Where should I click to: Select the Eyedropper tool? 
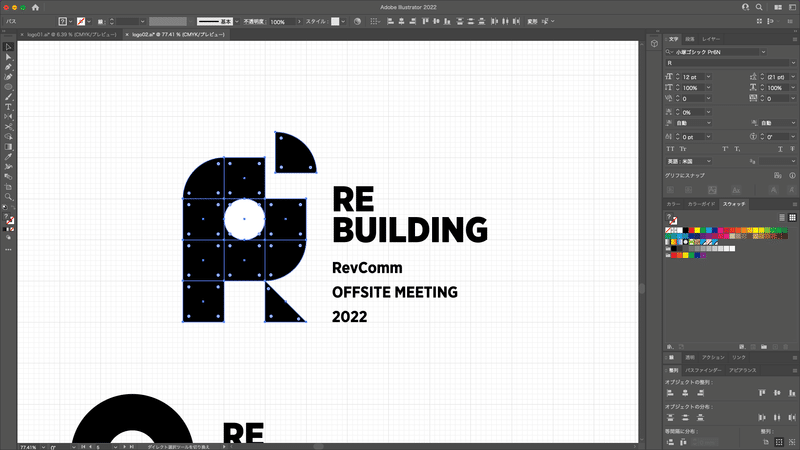pos(8,157)
